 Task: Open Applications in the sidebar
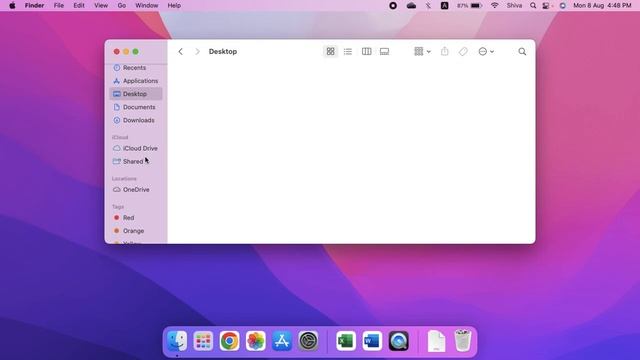(x=136, y=81)
